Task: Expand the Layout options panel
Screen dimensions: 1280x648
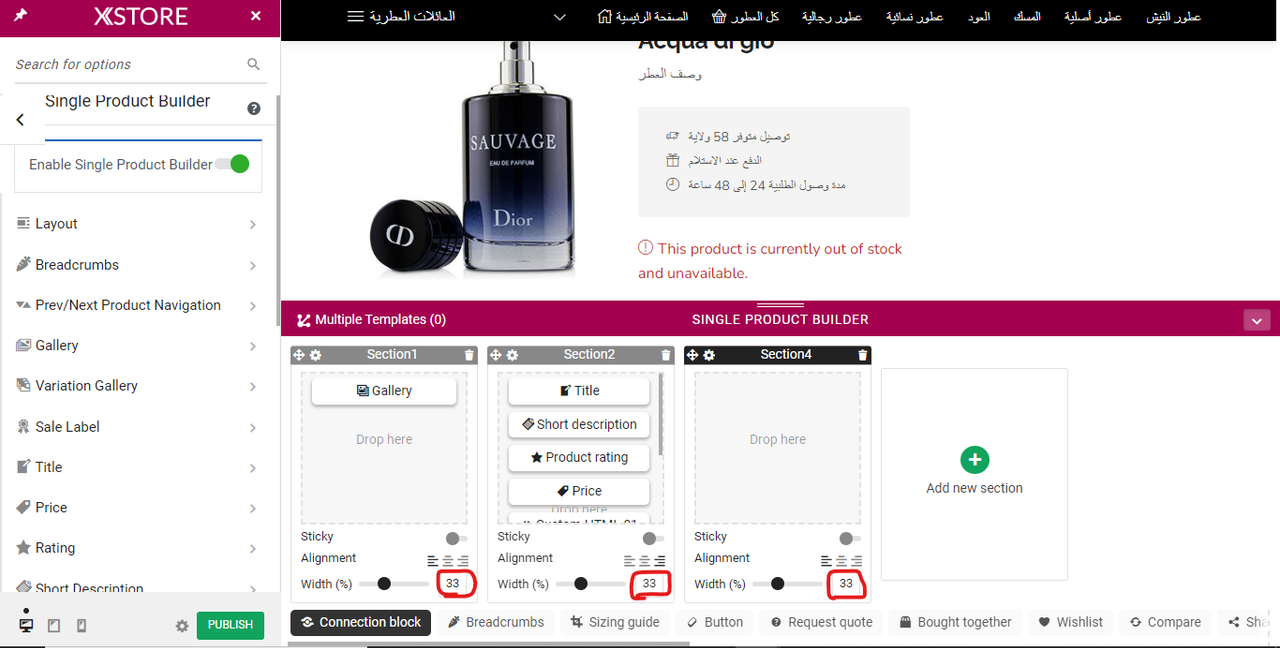Action: tap(137, 224)
